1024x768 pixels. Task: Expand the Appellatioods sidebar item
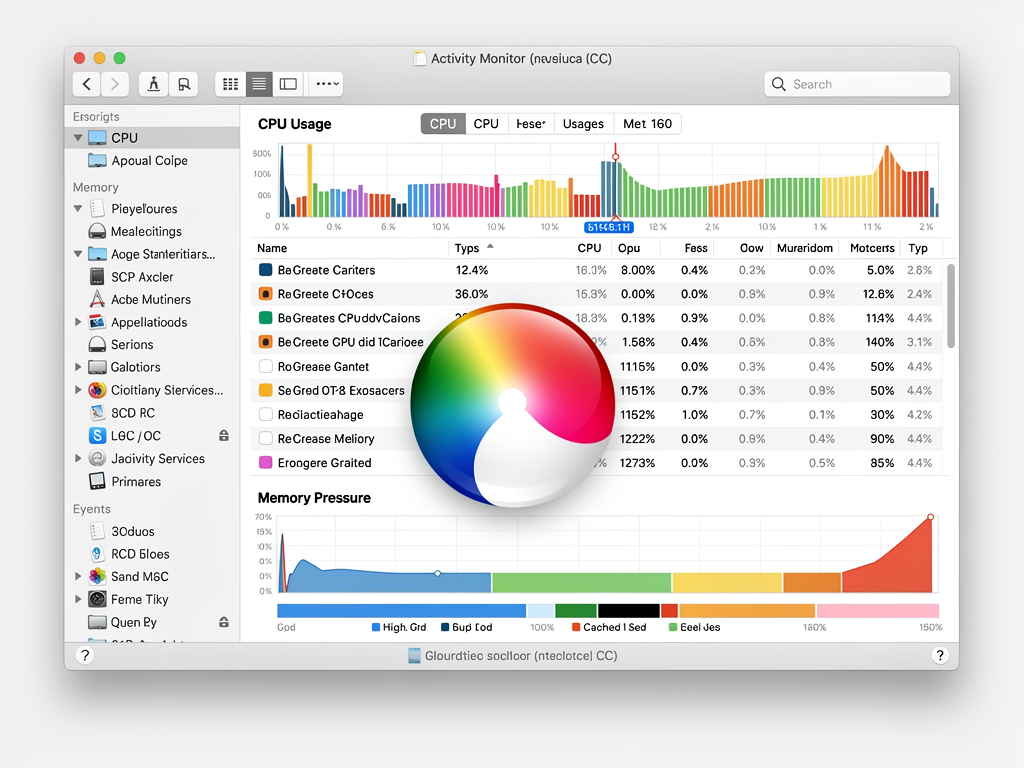point(78,322)
